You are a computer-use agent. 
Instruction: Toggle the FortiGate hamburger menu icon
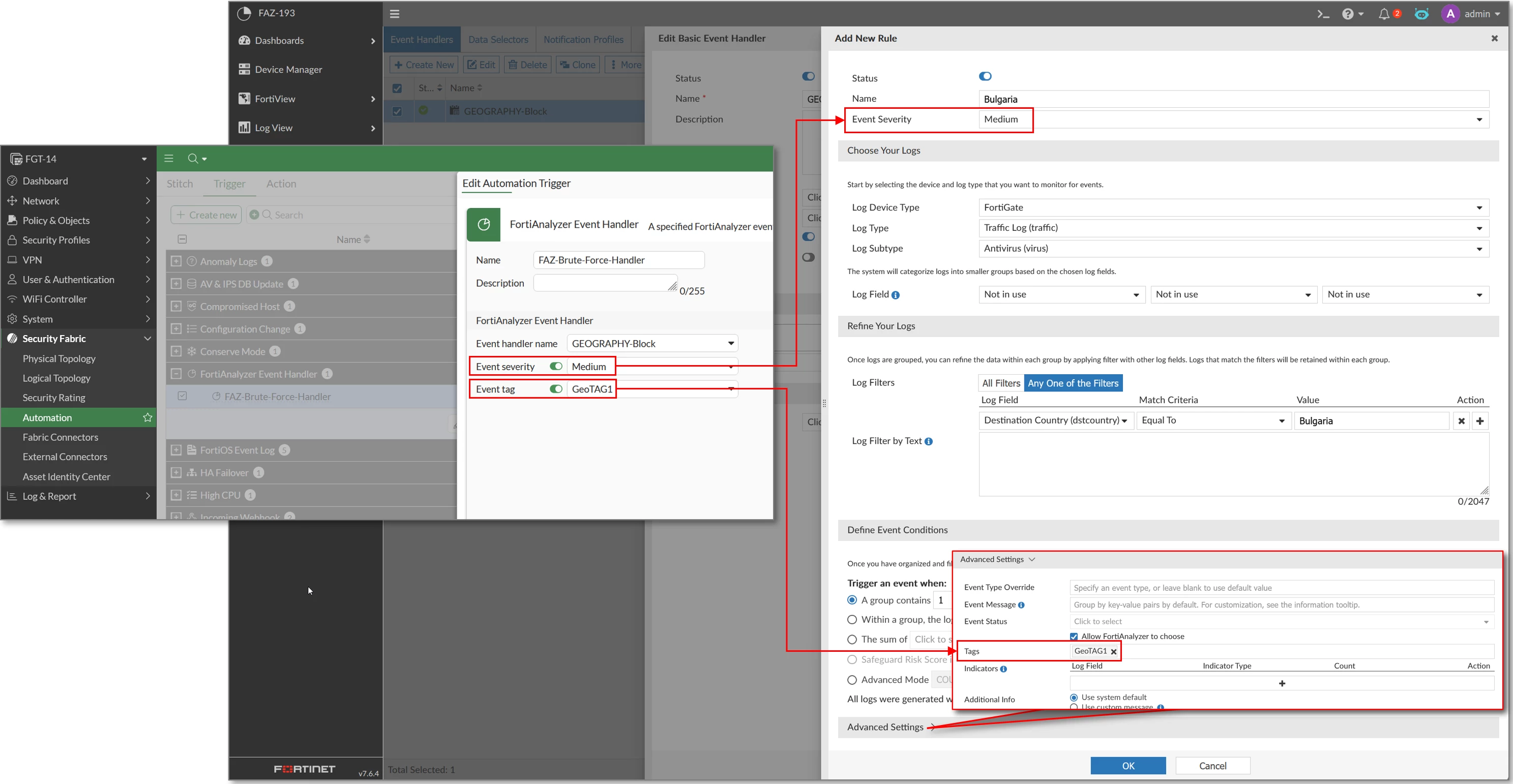168,159
